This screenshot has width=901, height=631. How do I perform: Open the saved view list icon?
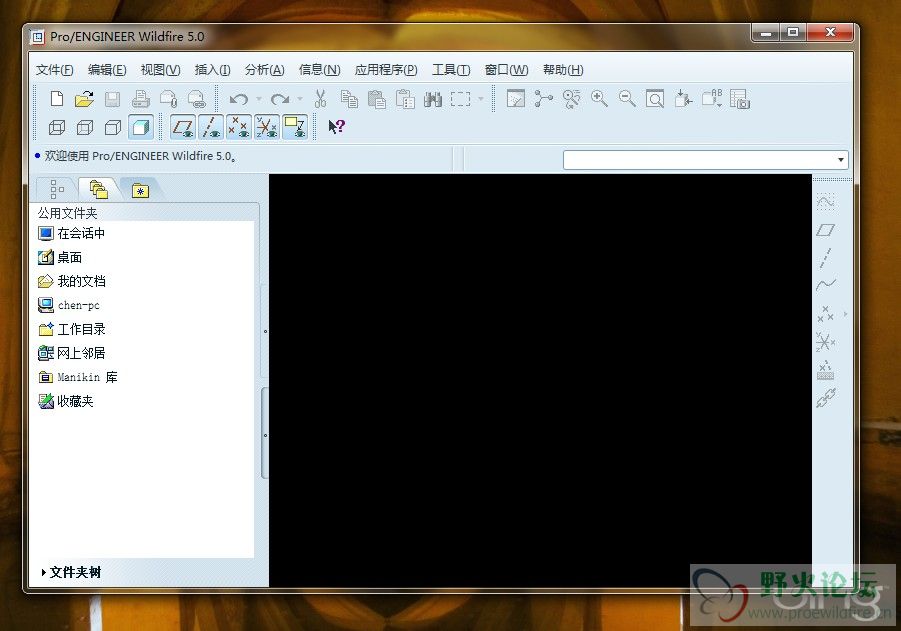[x=712, y=99]
